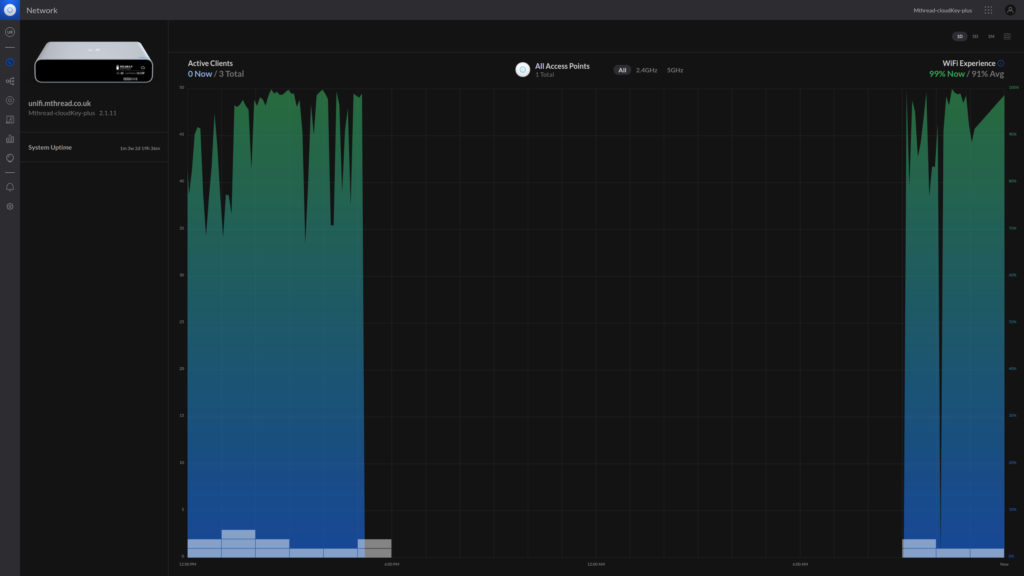Click the WiFi Experience info tooltip icon
Image resolution: width=1024 pixels, height=576 pixels.
pyautogui.click(x=1001, y=63)
